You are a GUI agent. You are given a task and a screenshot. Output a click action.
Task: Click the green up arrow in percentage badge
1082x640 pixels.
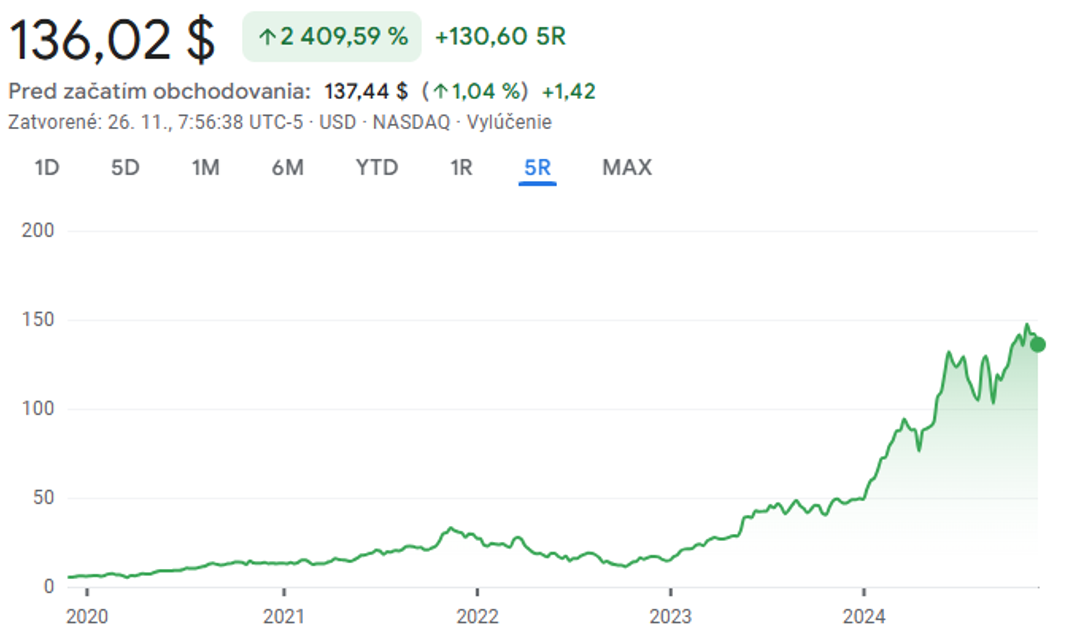[x=267, y=37]
